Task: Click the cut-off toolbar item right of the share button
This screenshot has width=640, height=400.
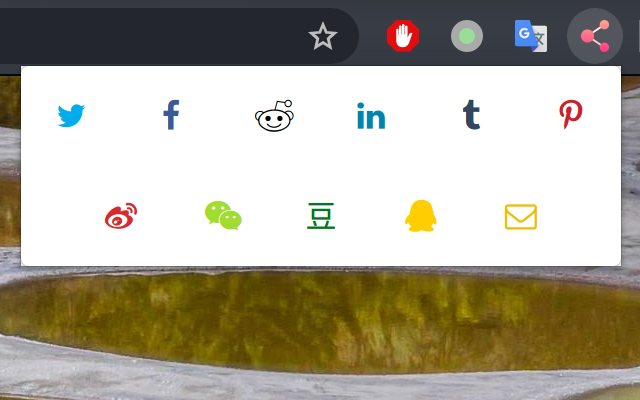Action: coord(639,36)
